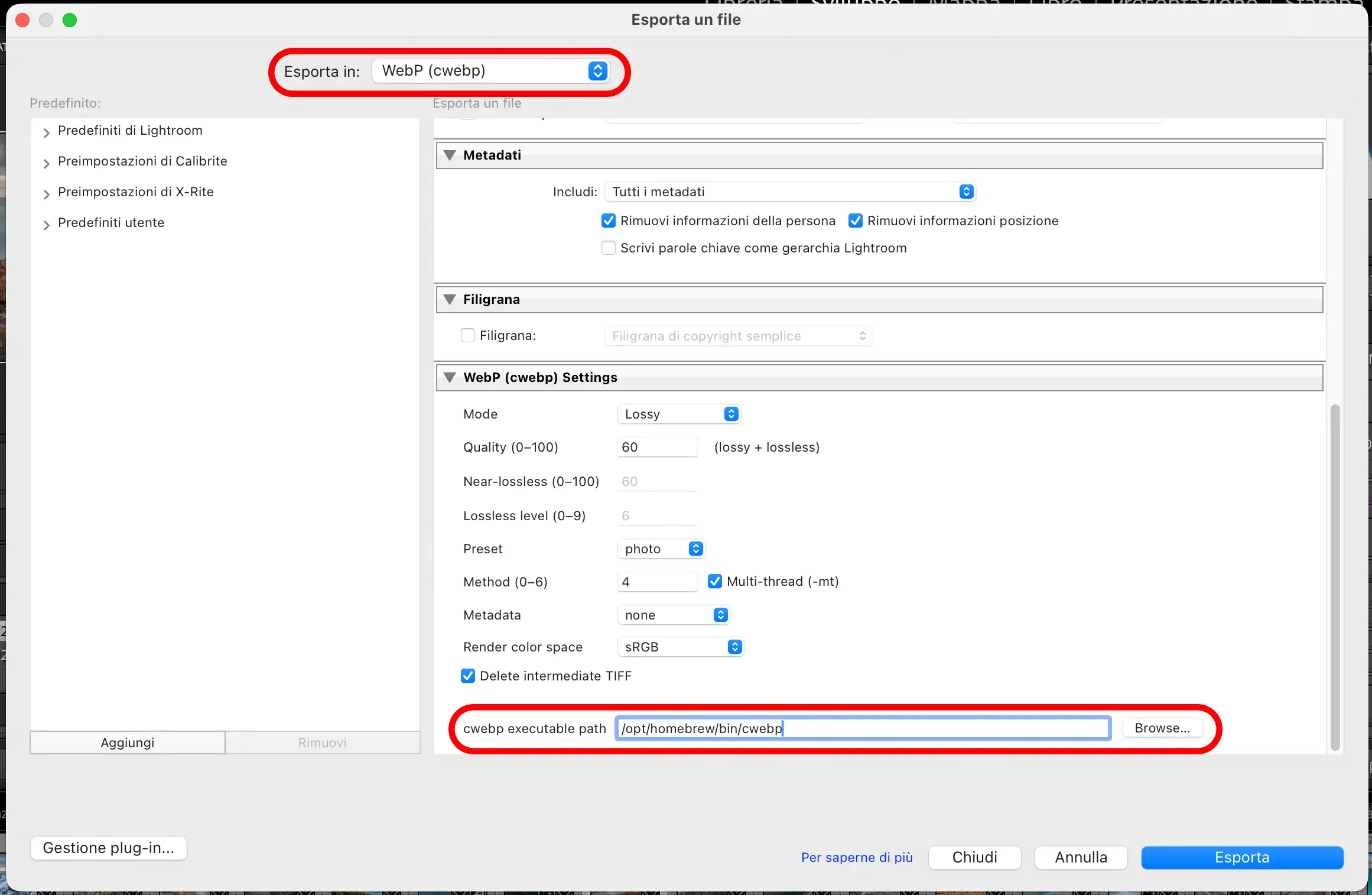
Task: Open the Preset photo dropdown
Action: pos(662,549)
